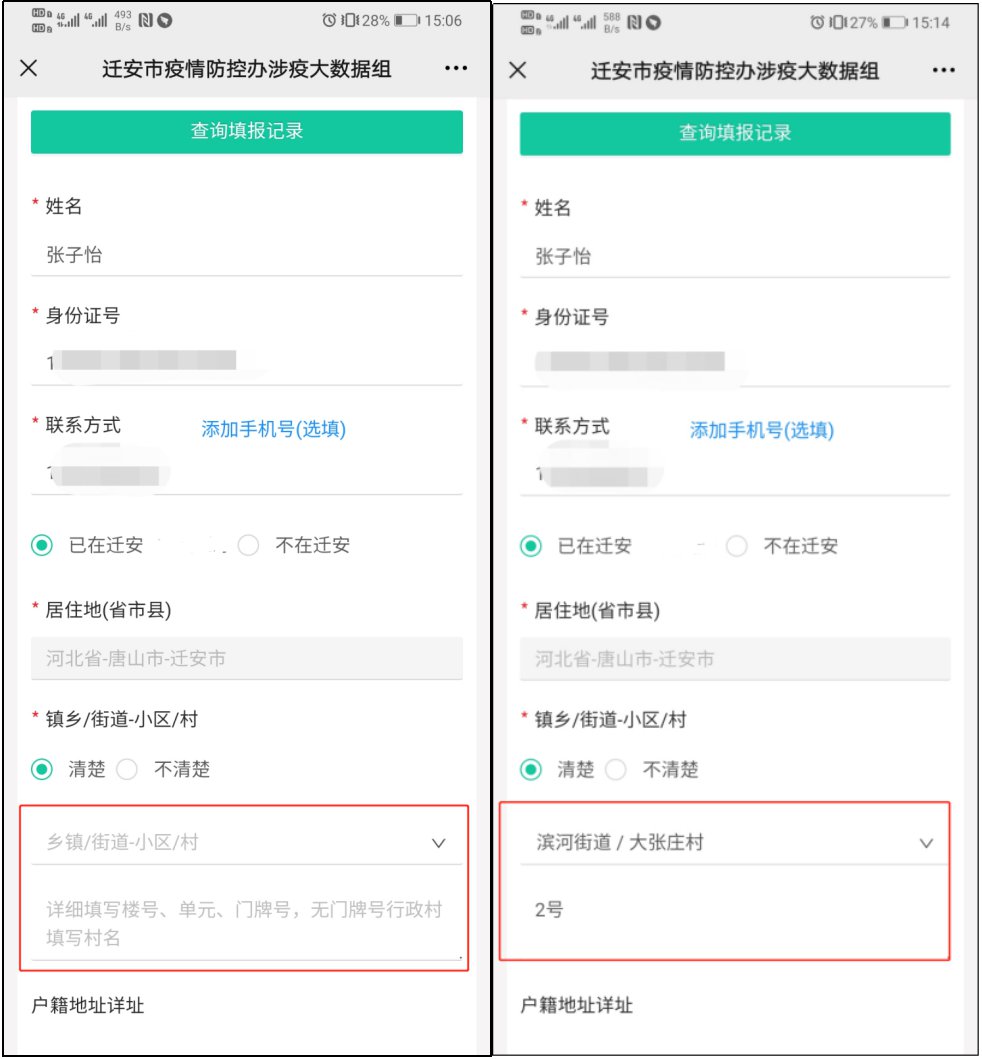
Task: Open the 滨河街道 / 大张庄村 dropdown
Action: 720,843
